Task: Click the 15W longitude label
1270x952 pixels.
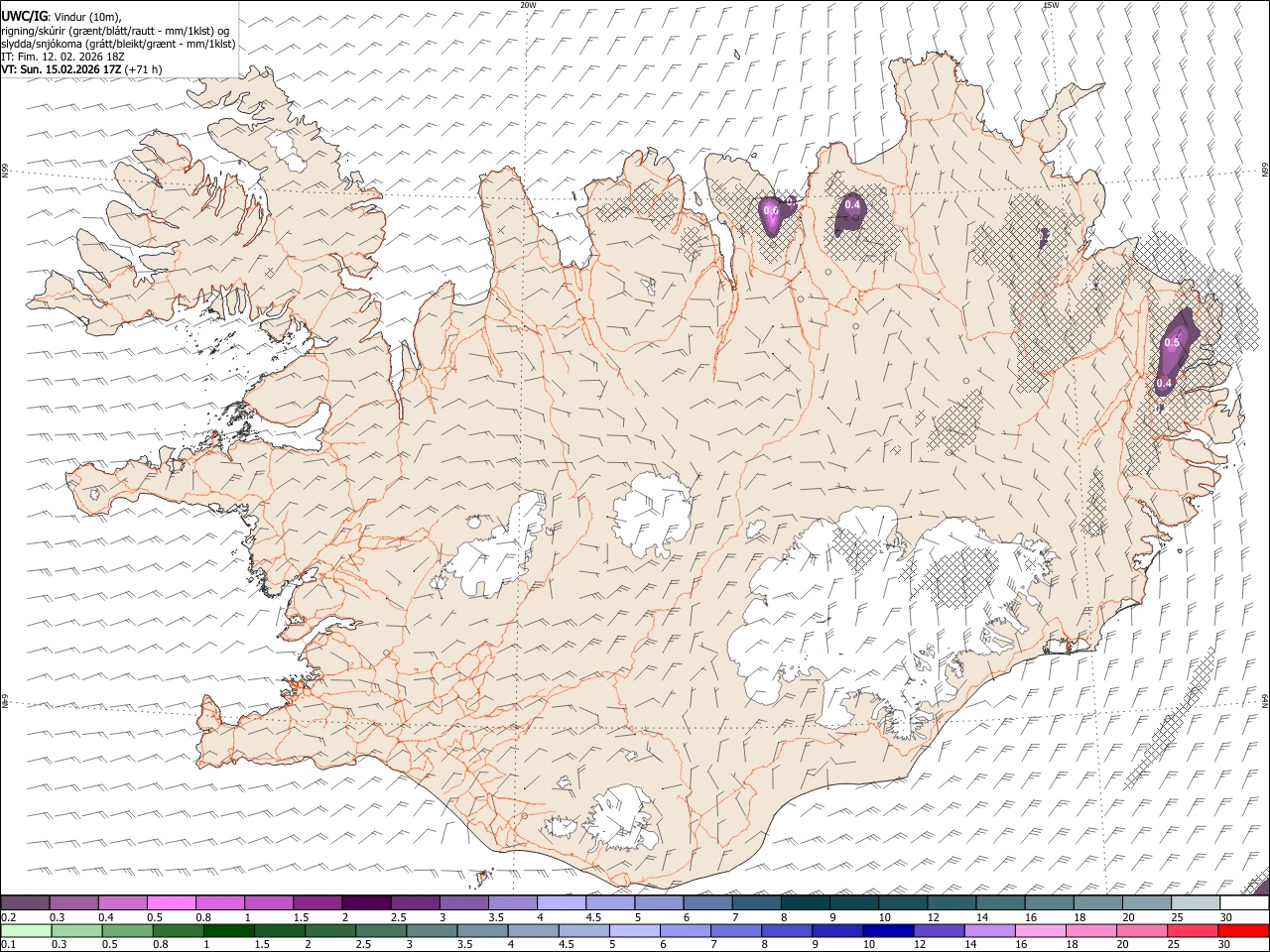Action: pos(1051,5)
